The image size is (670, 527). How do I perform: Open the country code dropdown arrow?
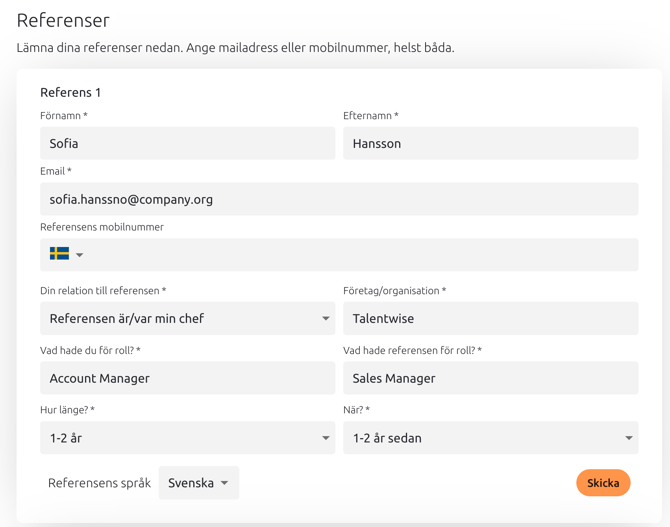(79, 255)
